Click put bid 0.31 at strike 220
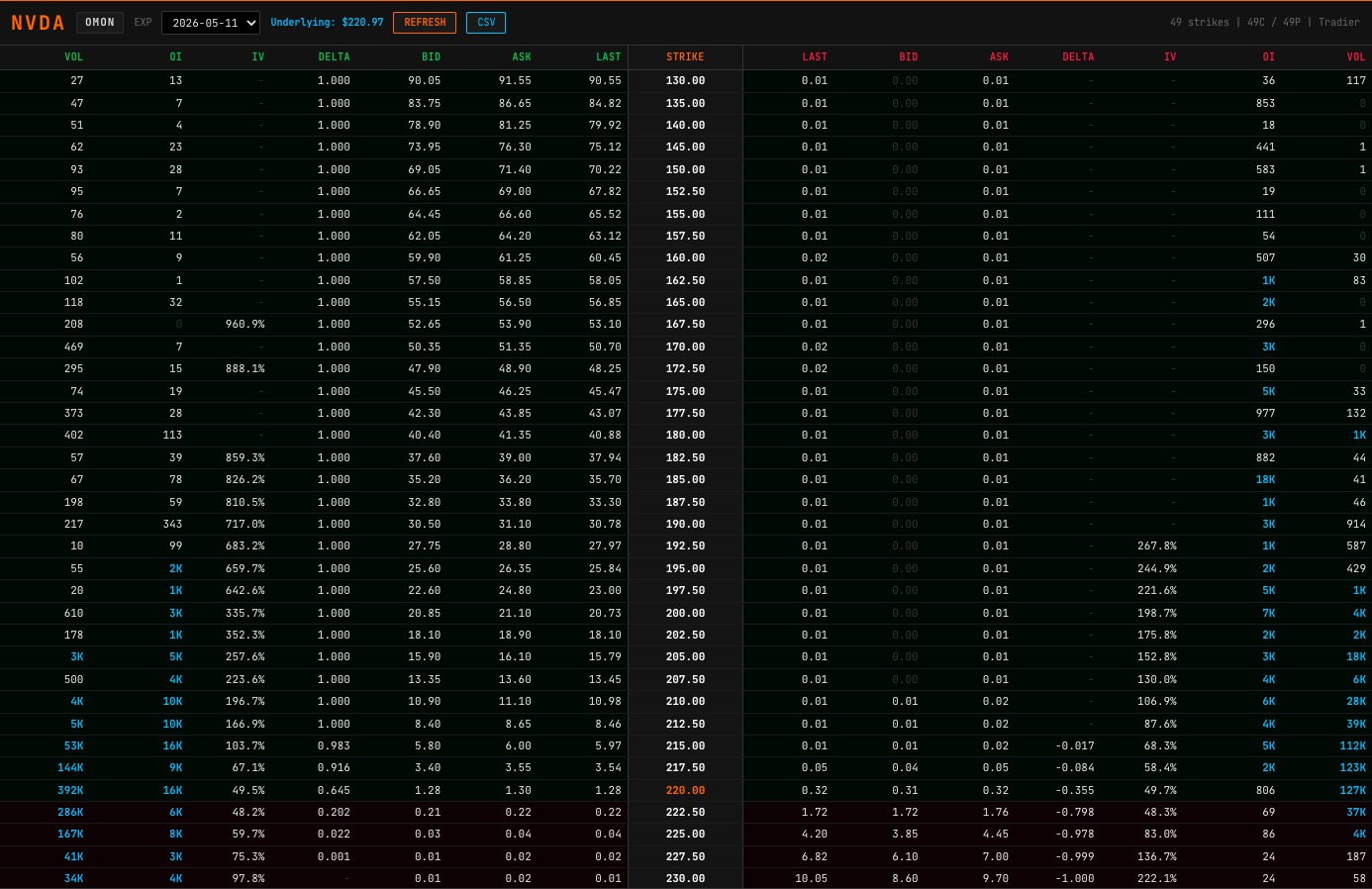 coord(905,790)
